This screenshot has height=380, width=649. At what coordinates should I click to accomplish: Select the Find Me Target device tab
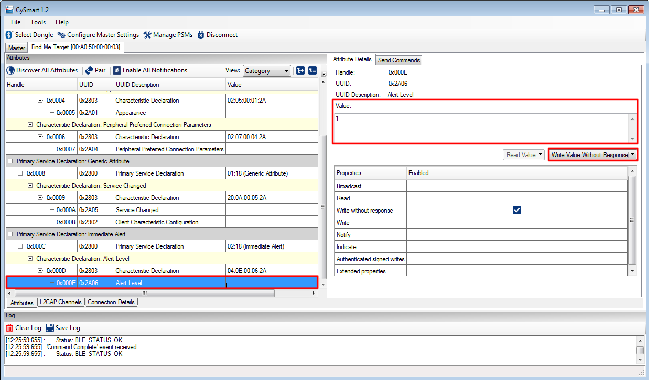tap(76, 47)
